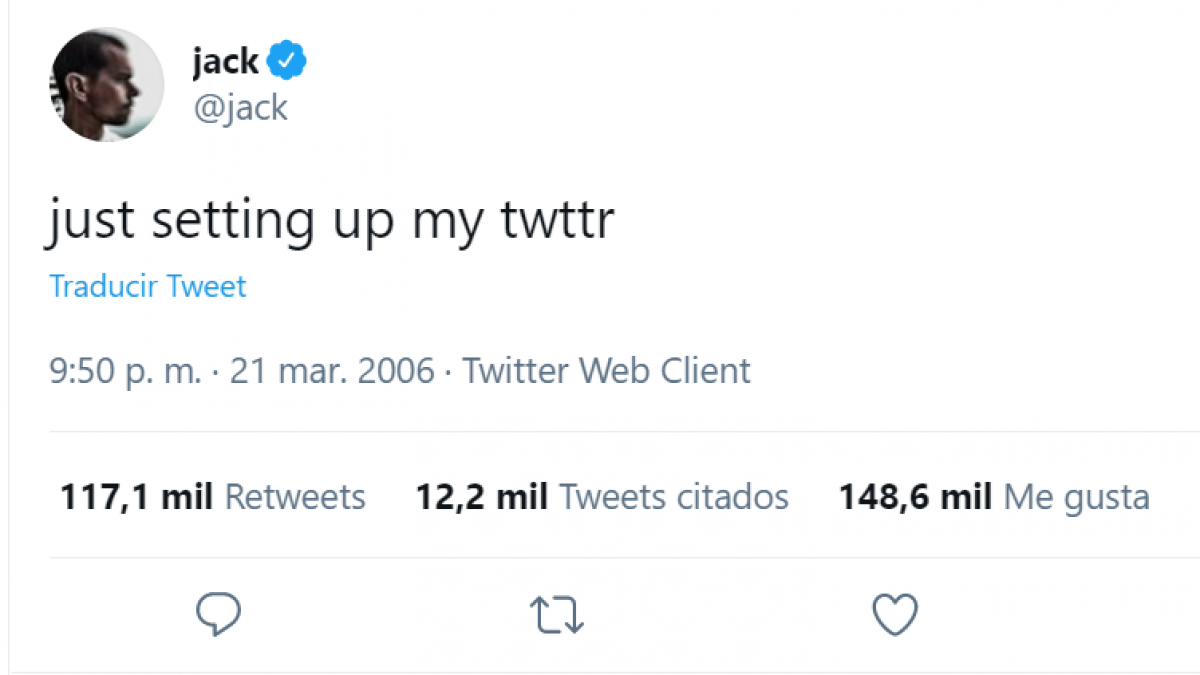
Task: Click the 12,2 mil quote count
Action: (483, 497)
